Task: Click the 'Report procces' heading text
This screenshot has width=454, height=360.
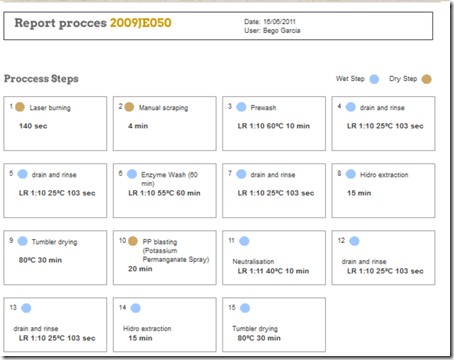Action: 60,23
